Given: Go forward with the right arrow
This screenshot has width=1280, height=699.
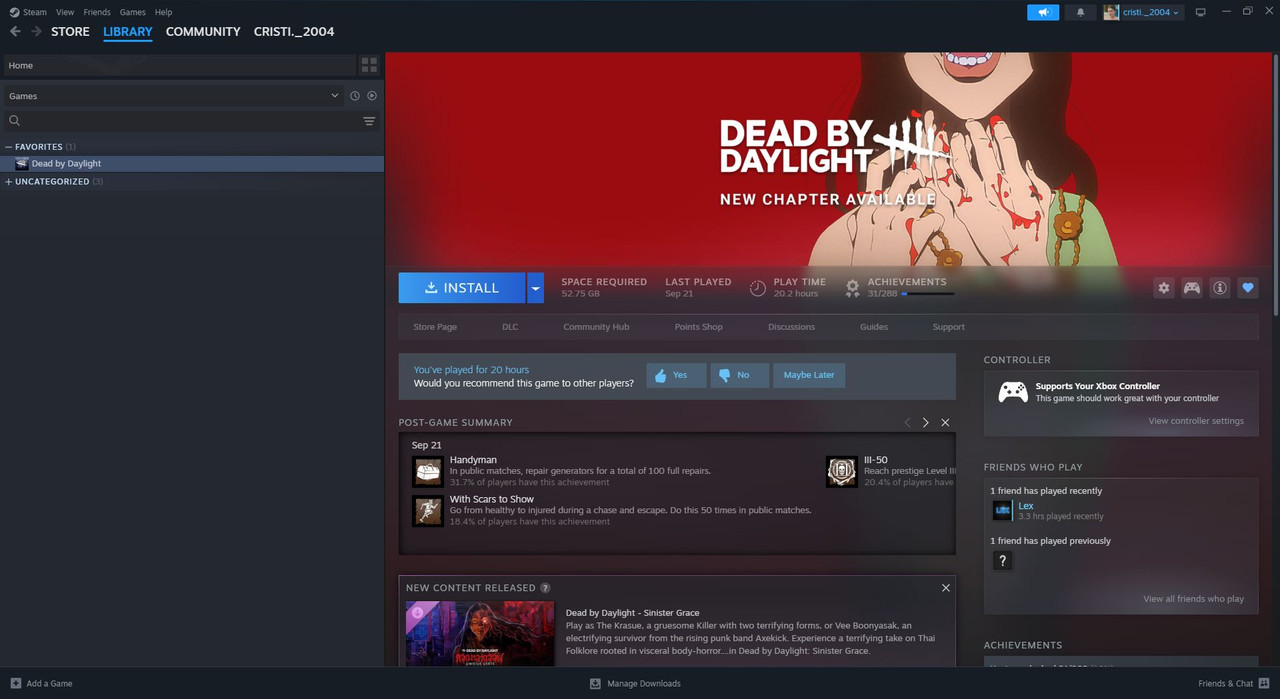Looking at the screenshot, I should 37,32.
